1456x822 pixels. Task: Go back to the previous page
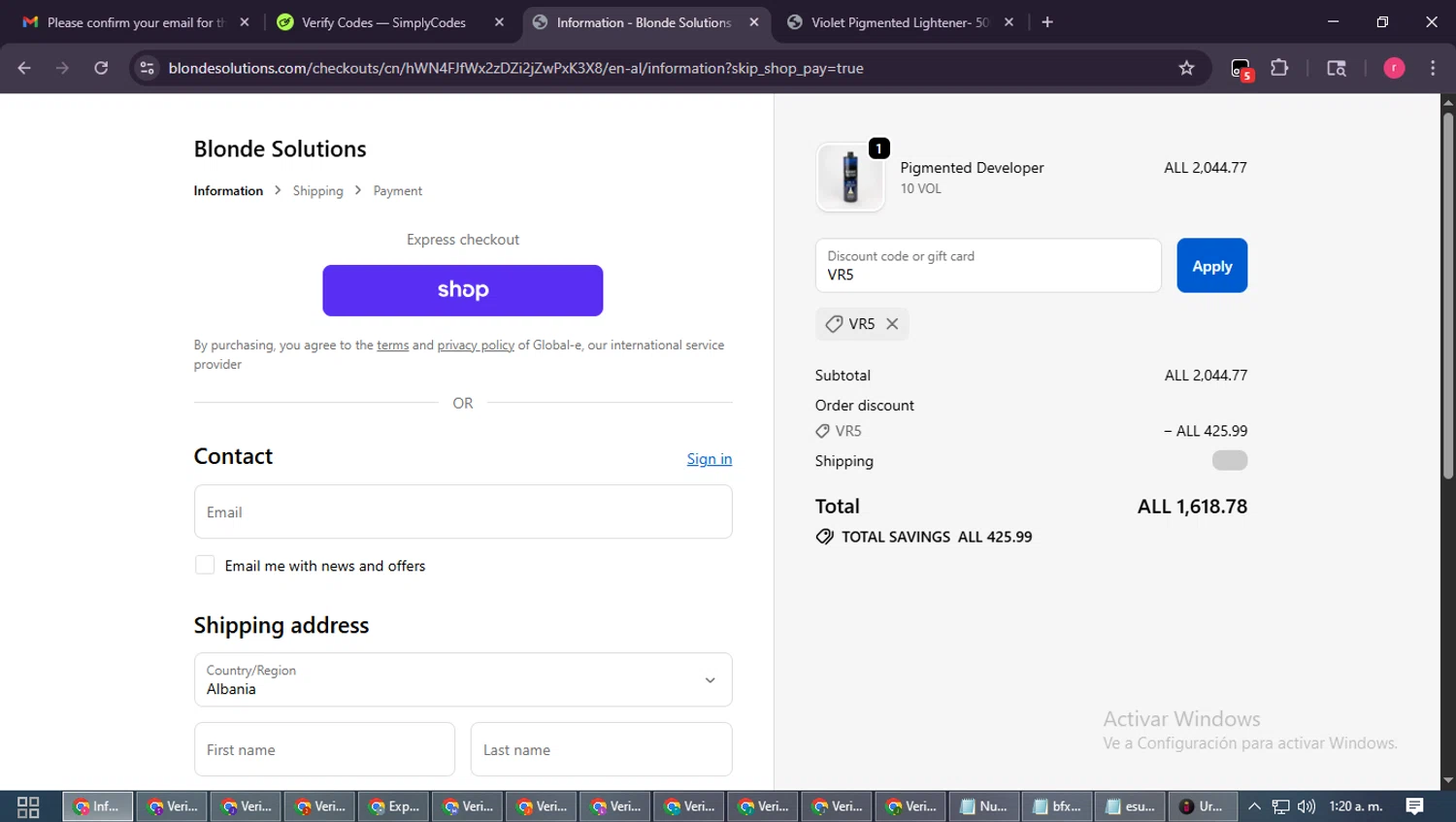pyautogui.click(x=24, y=68)
